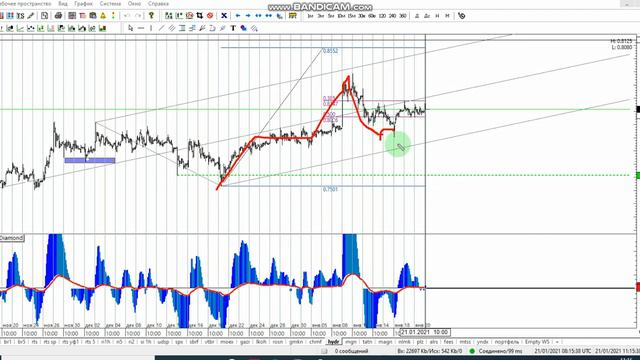Image resolution: width=640 pixels, height=360 pixels.
Task: Open the Справка menu
Action: coord(158,4)
